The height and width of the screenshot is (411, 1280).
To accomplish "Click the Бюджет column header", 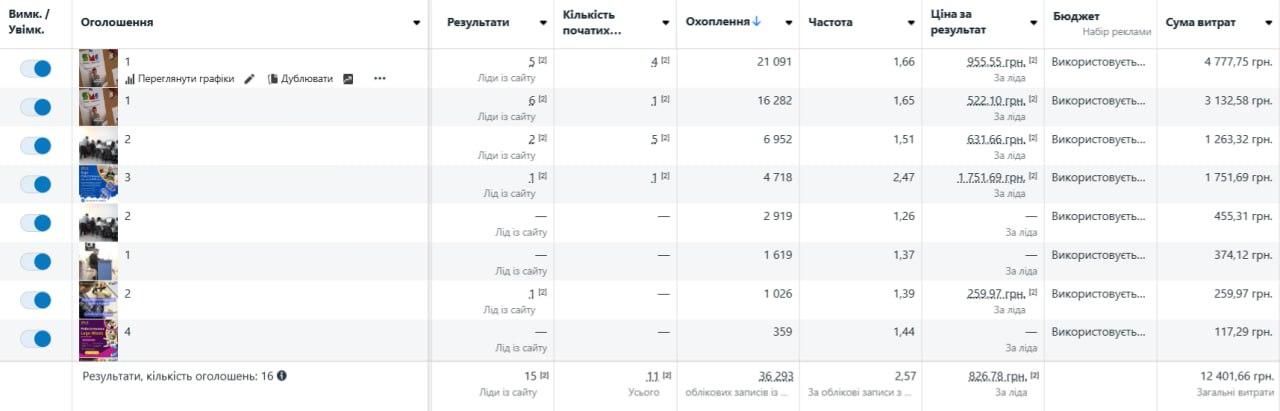I will [1074, 15].
